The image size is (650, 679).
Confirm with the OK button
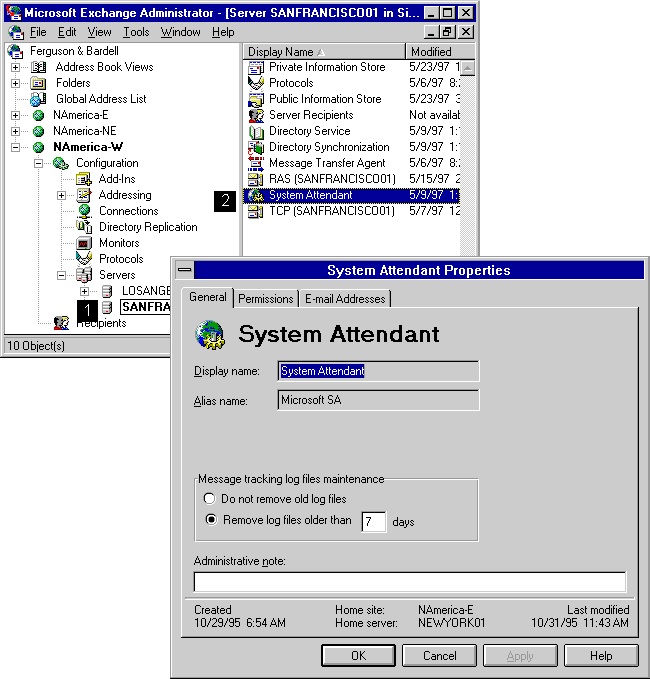point(358,656)
